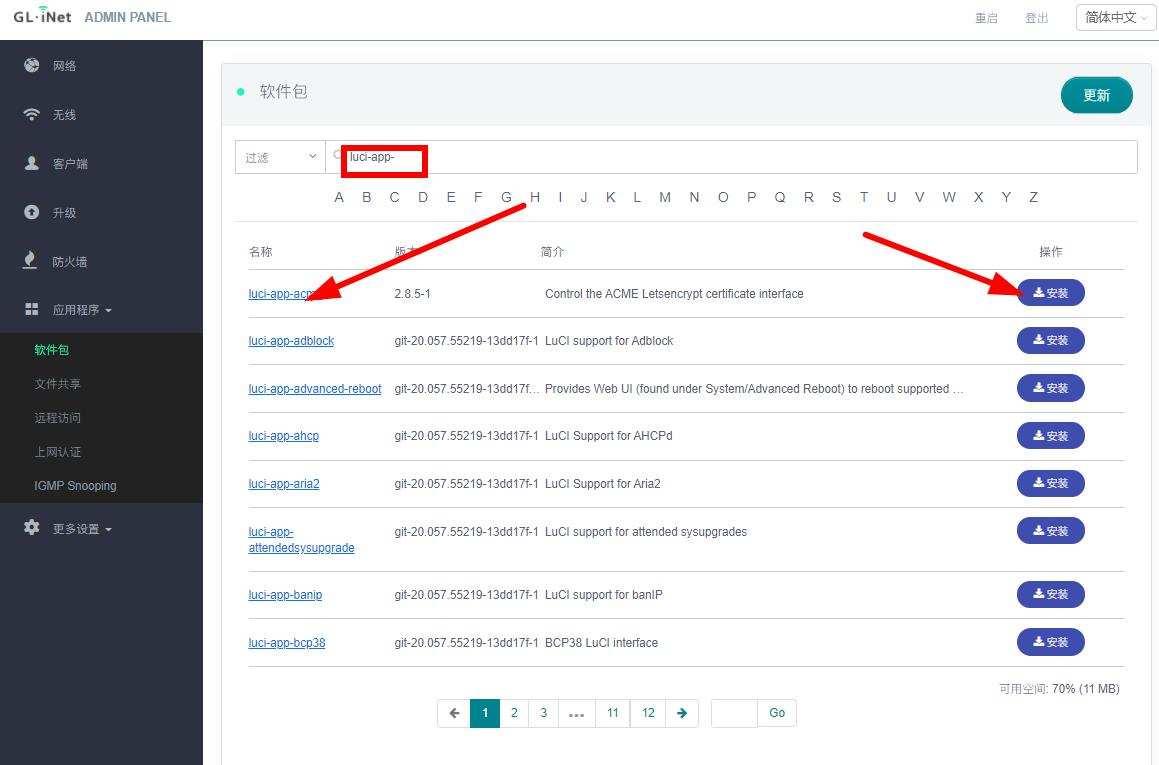Open the luci-app-aria2 link
The height and width of the screenshot is (765, 1159).
tap(284, 483)
